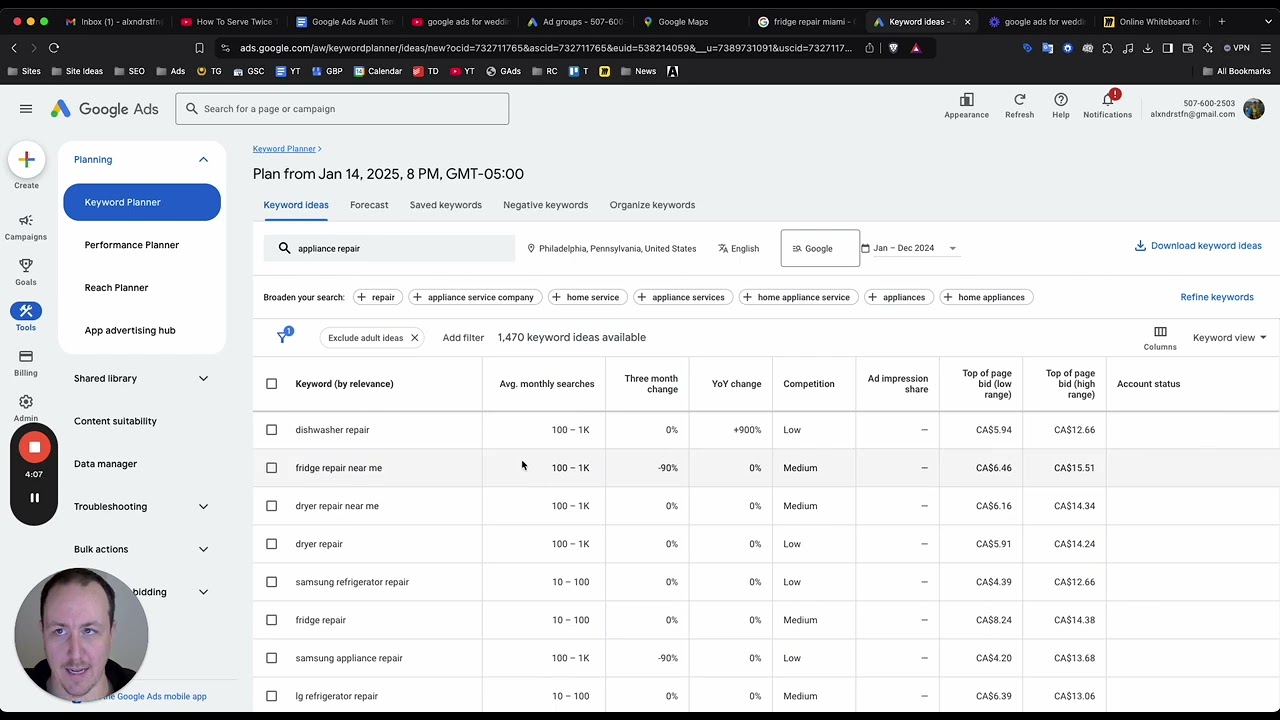Click the Download keyword ideas icon
1280x720 pixels.
pos(1140,246)
